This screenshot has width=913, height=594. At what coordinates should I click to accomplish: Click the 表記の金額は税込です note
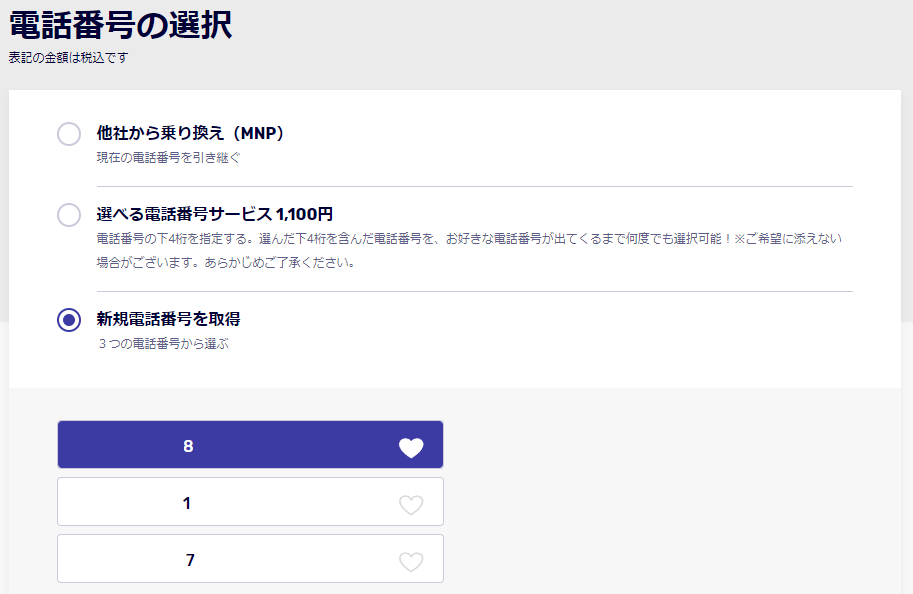tap(68, 58)
